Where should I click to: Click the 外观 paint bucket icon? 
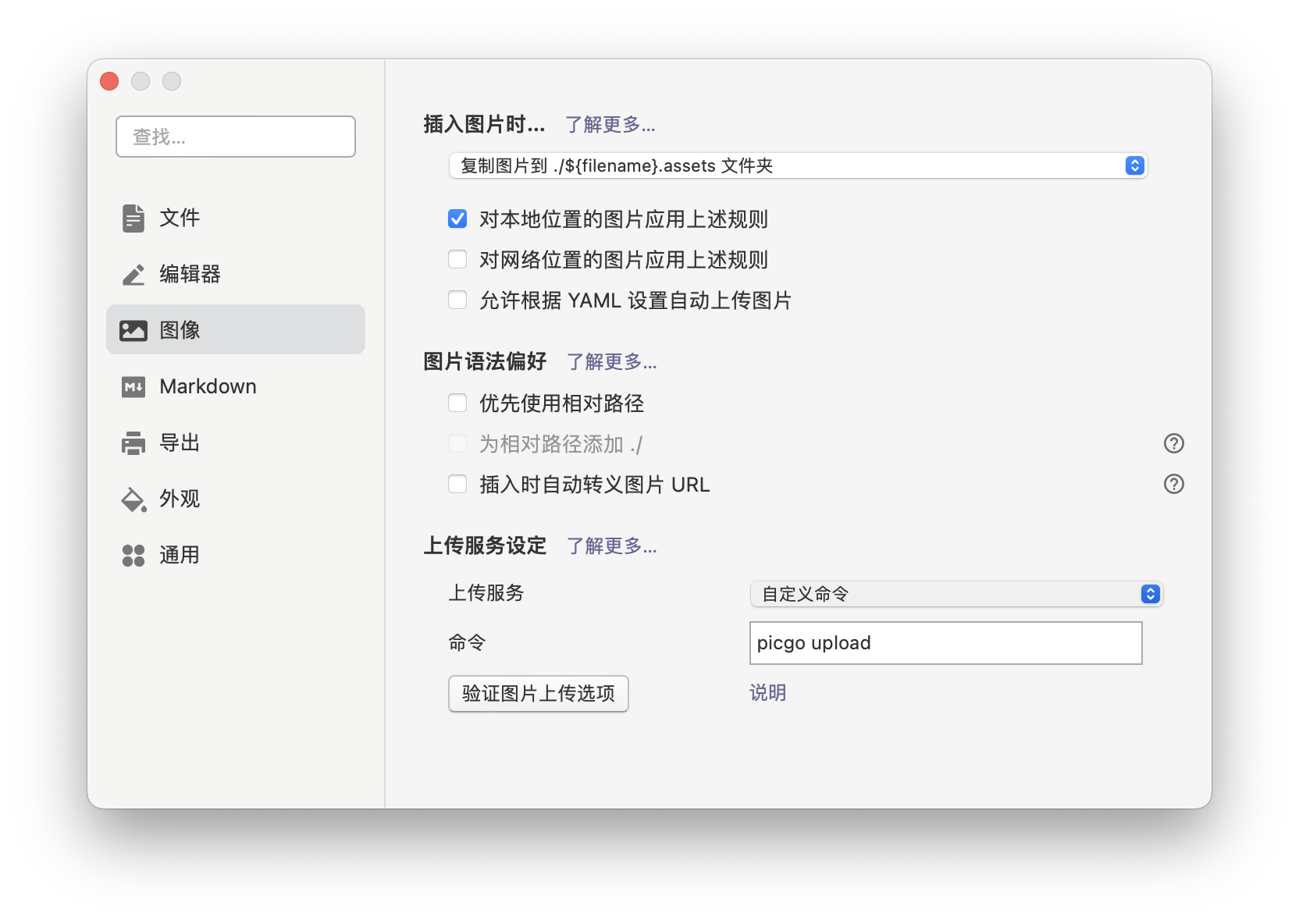coord(133,499)
